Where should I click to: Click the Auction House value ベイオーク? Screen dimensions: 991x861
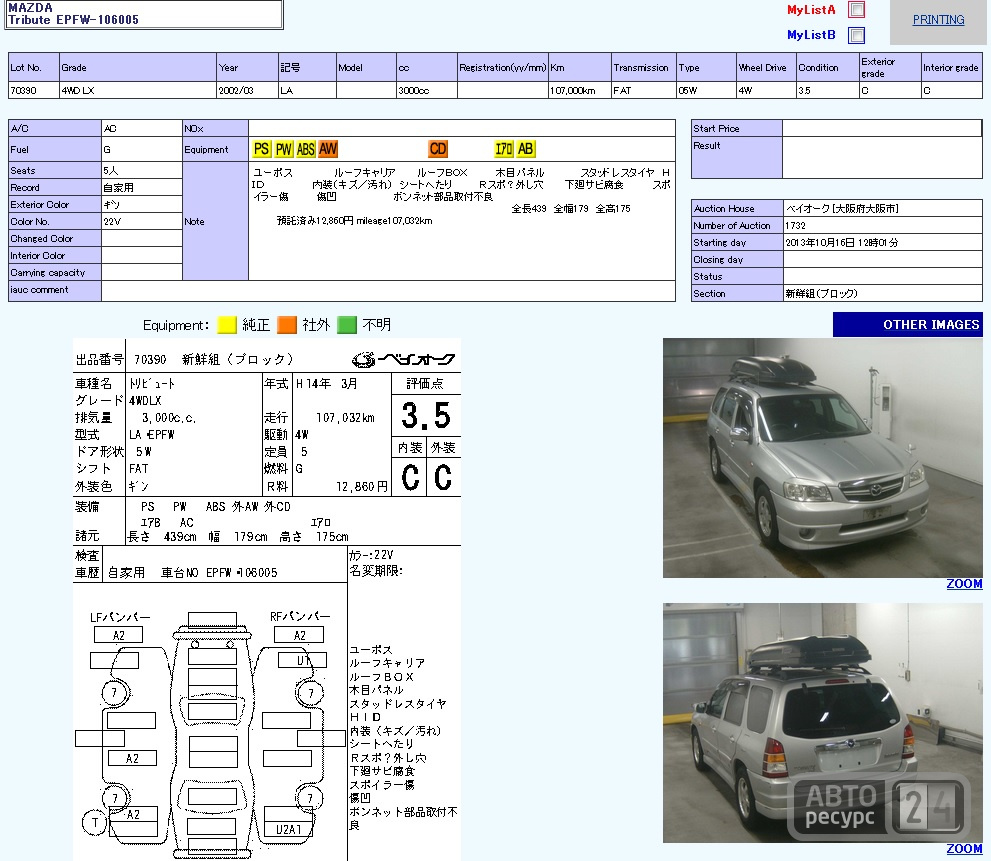(x=842, y=209)
